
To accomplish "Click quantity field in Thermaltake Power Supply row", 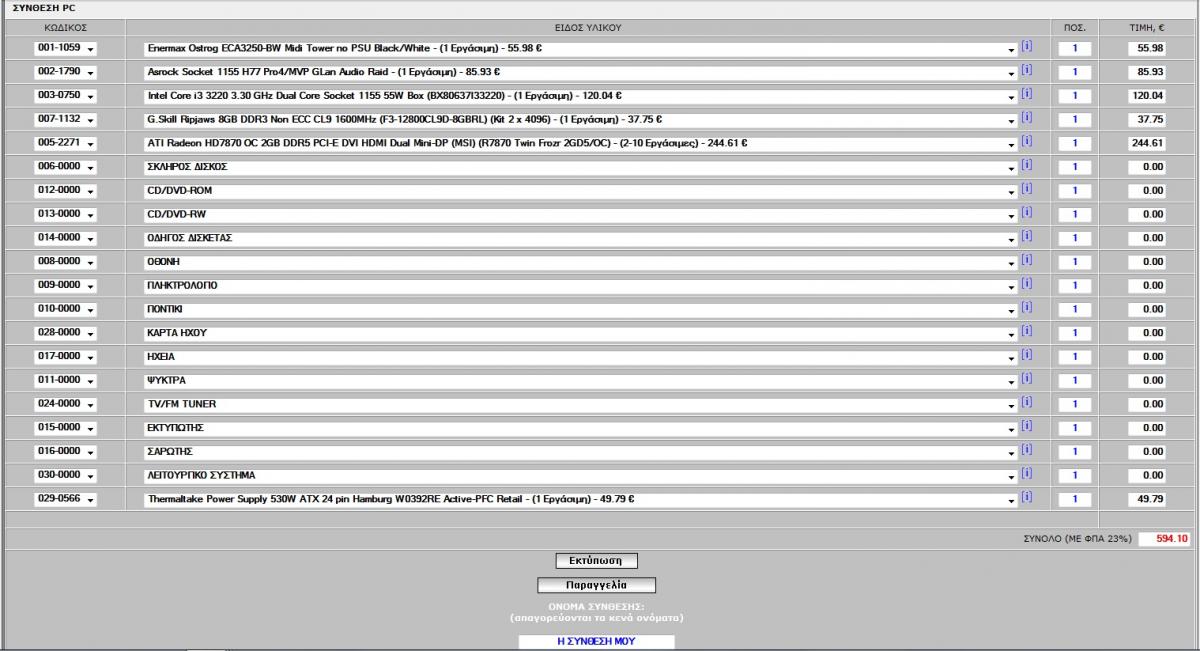I will coord(1075,499).
